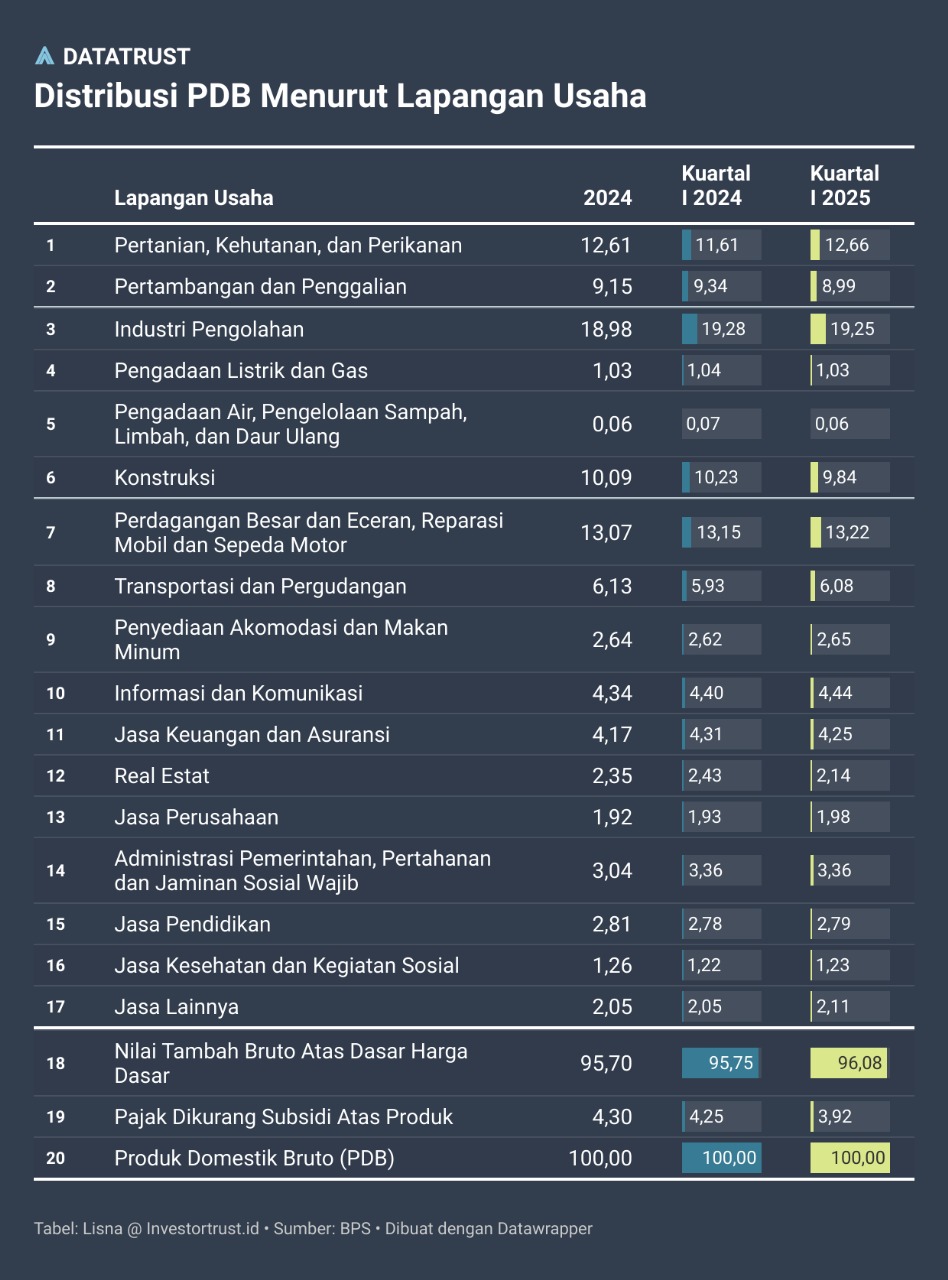Select the 2024 column header

point(607,197)
